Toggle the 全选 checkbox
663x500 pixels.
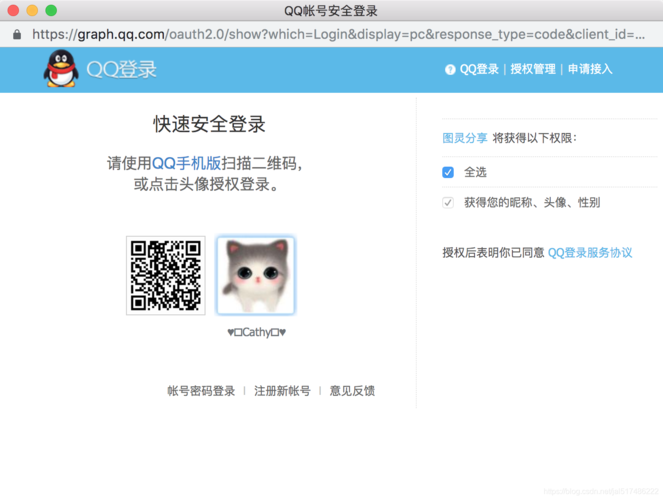coord(448,172)
